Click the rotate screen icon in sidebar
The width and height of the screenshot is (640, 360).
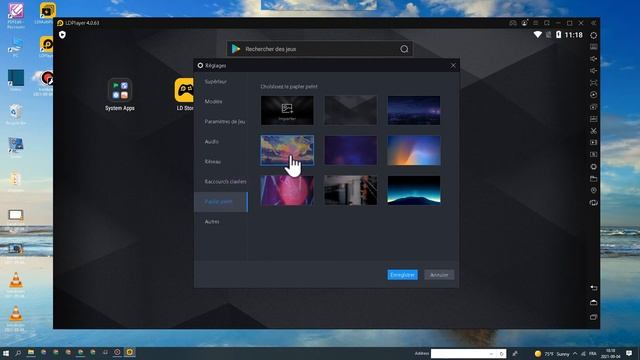[x=593, y=203]
